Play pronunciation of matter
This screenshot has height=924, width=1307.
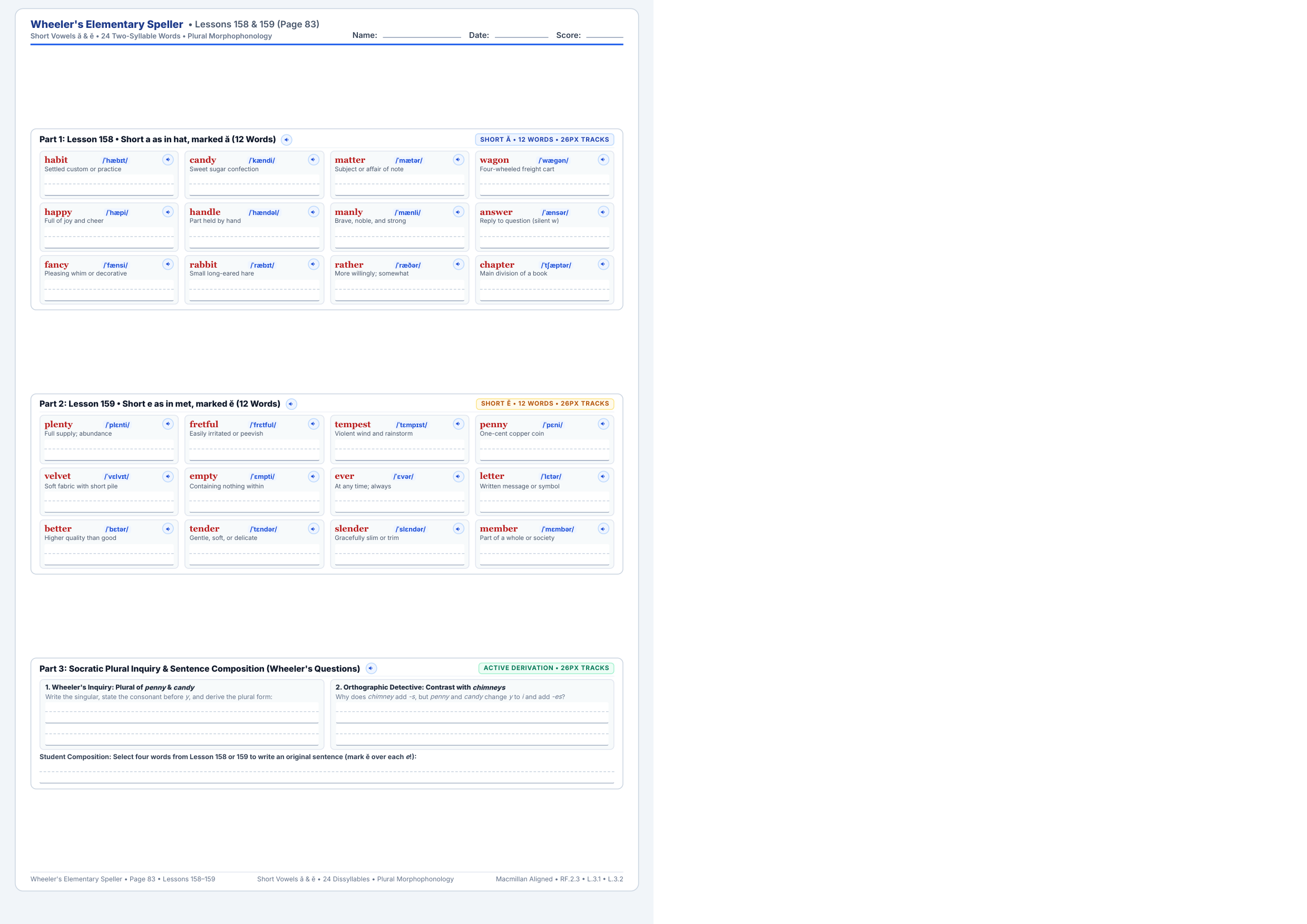459,160
